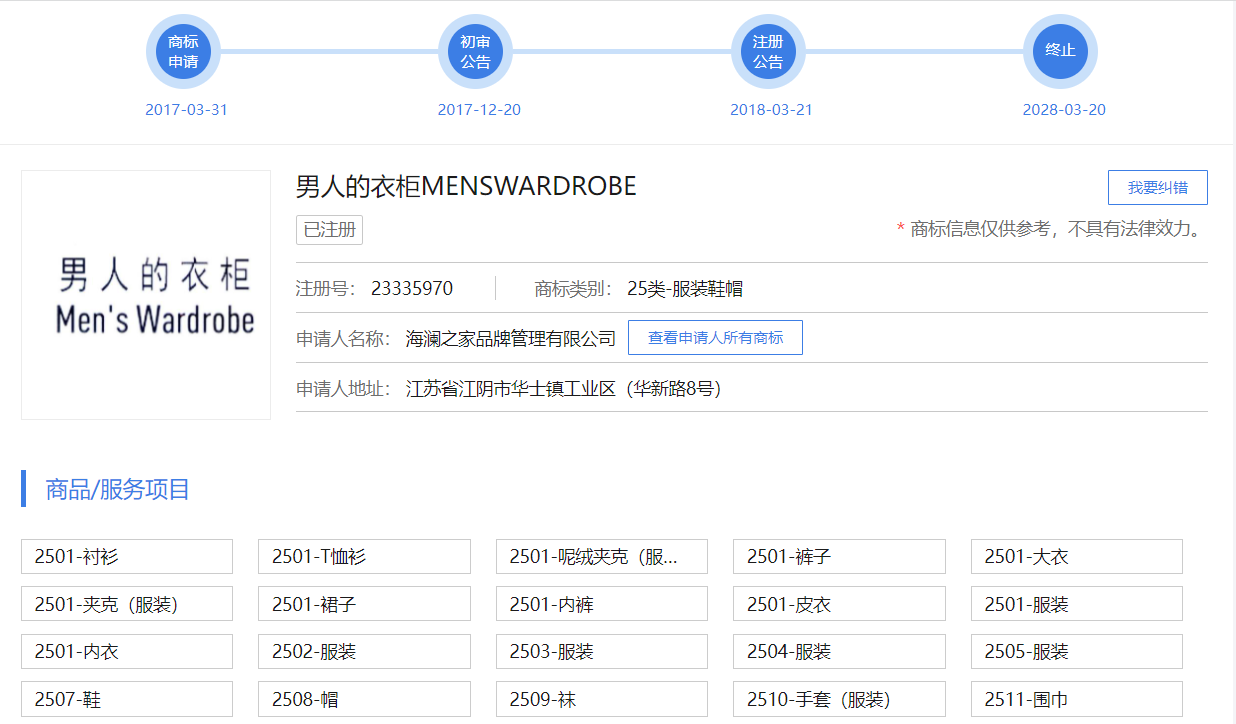Click the 已注册 status tag
This screenshot has height=724, width=1236.
pos(329,230)
